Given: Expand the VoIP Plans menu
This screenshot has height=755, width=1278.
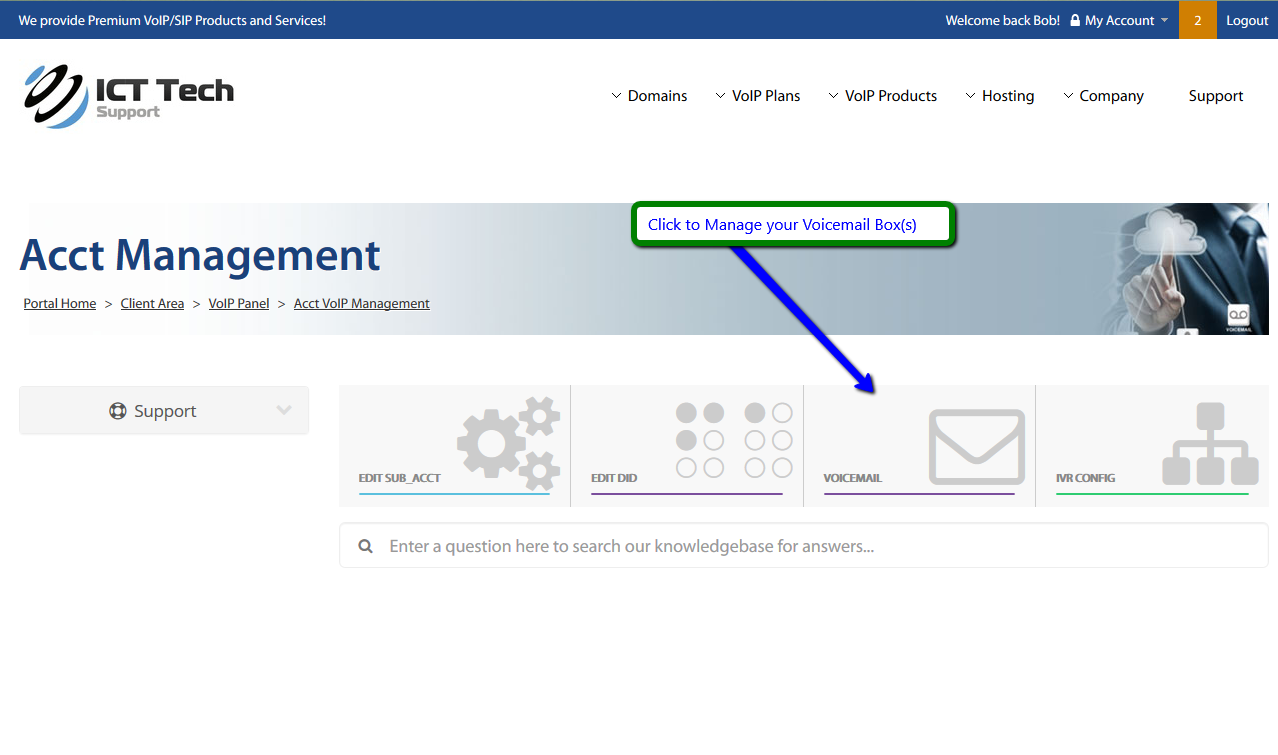Looking at the screenshot, I should [x=758, y=96].
